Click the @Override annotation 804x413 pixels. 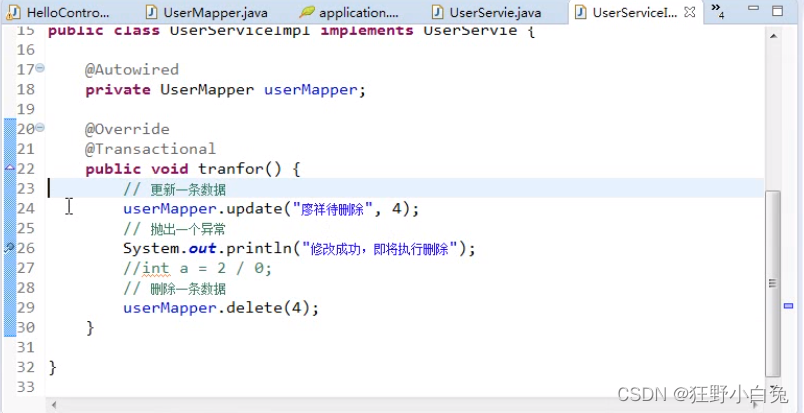click(127, 129)
